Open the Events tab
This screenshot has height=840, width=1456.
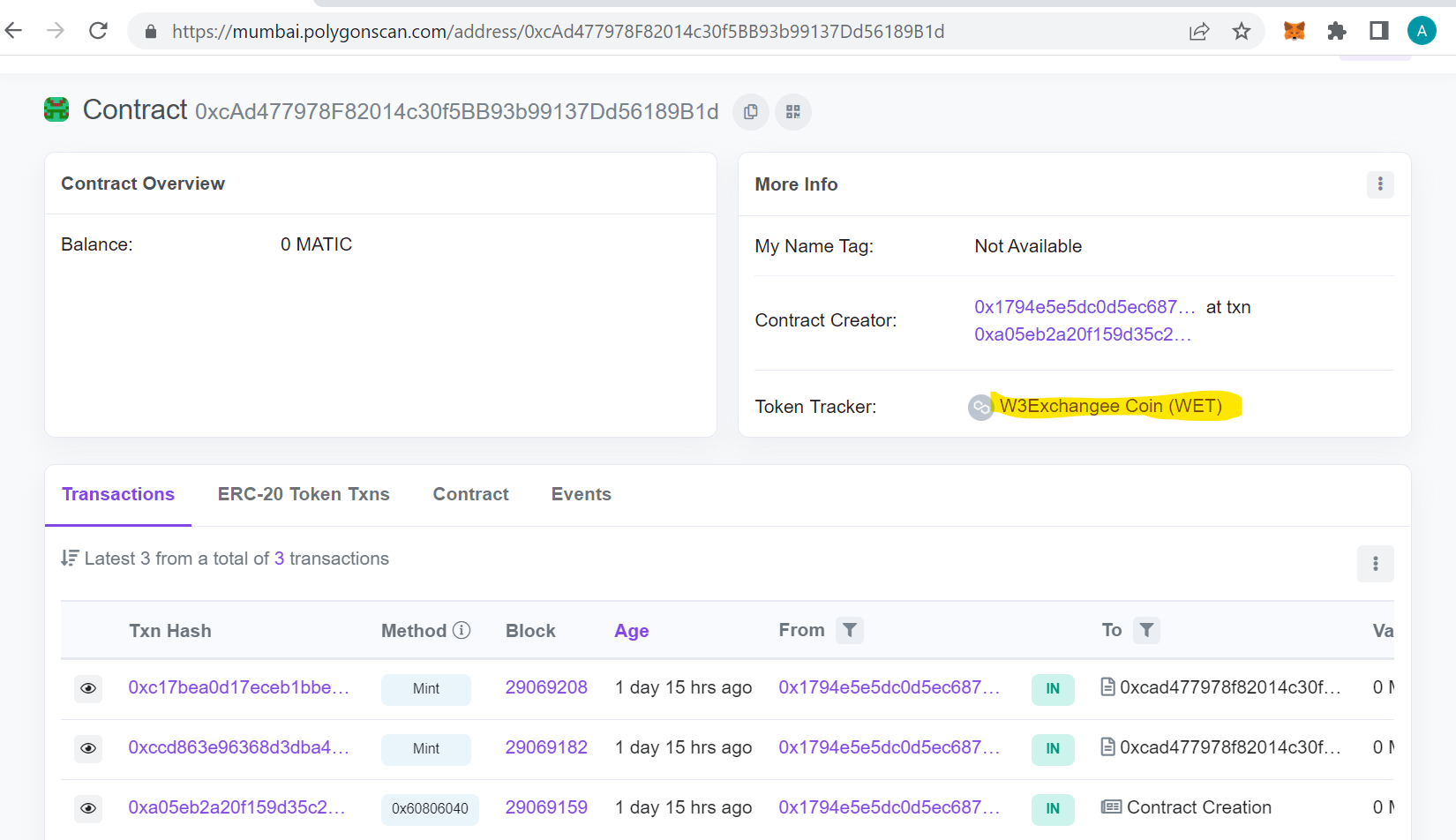[x=581, y=494]
